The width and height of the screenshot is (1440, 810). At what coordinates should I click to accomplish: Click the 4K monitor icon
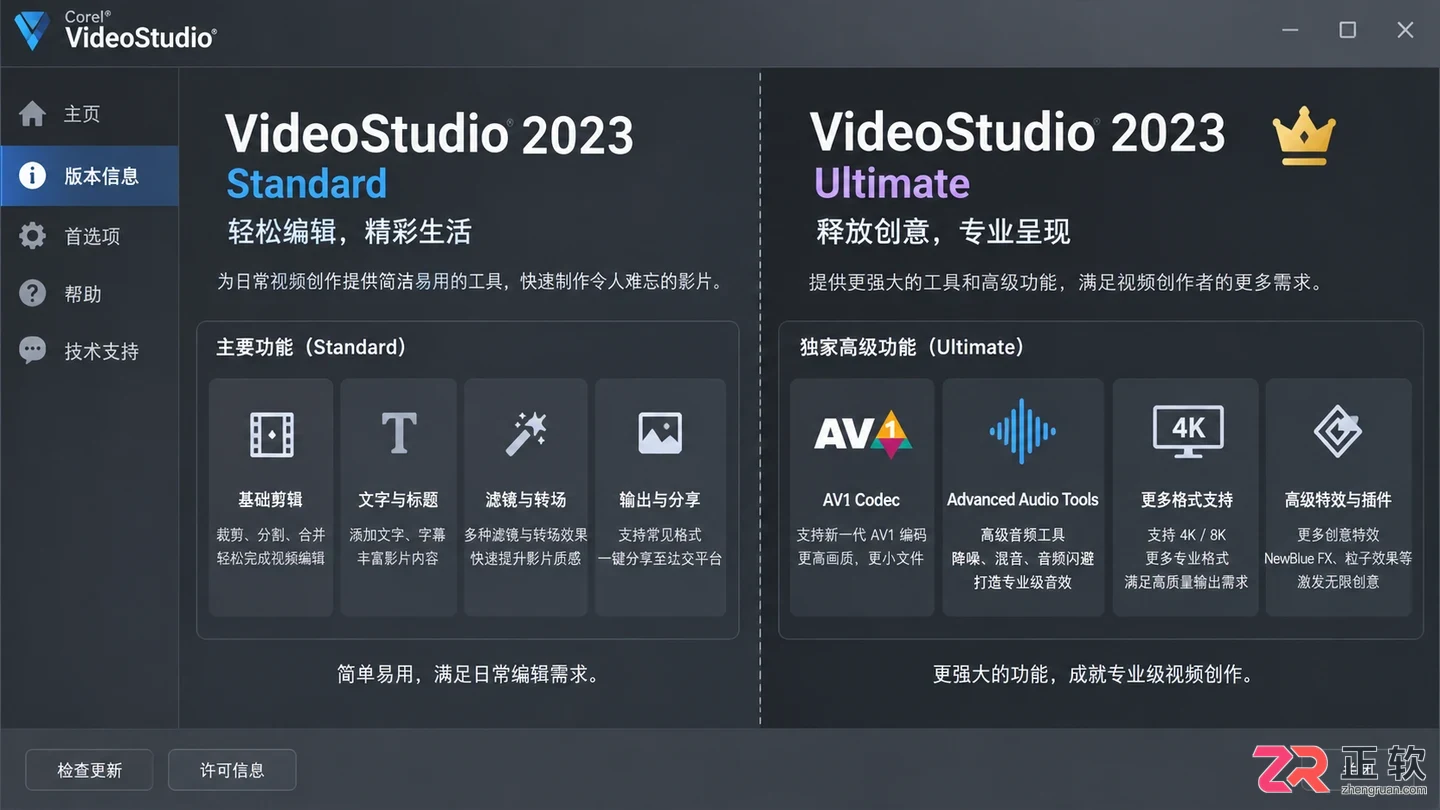1187,432
